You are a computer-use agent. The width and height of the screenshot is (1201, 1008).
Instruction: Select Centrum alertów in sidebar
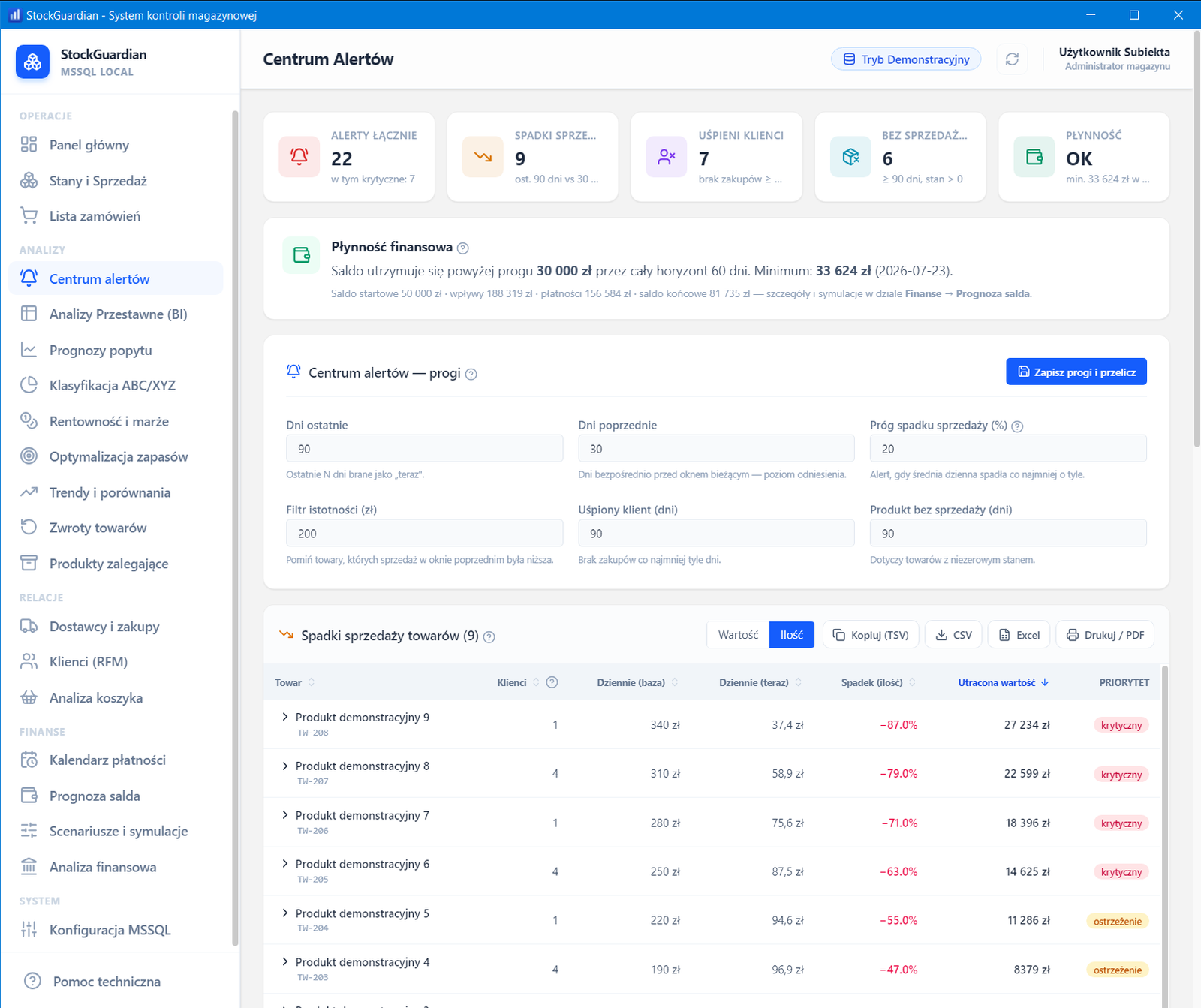coord(116,278)
